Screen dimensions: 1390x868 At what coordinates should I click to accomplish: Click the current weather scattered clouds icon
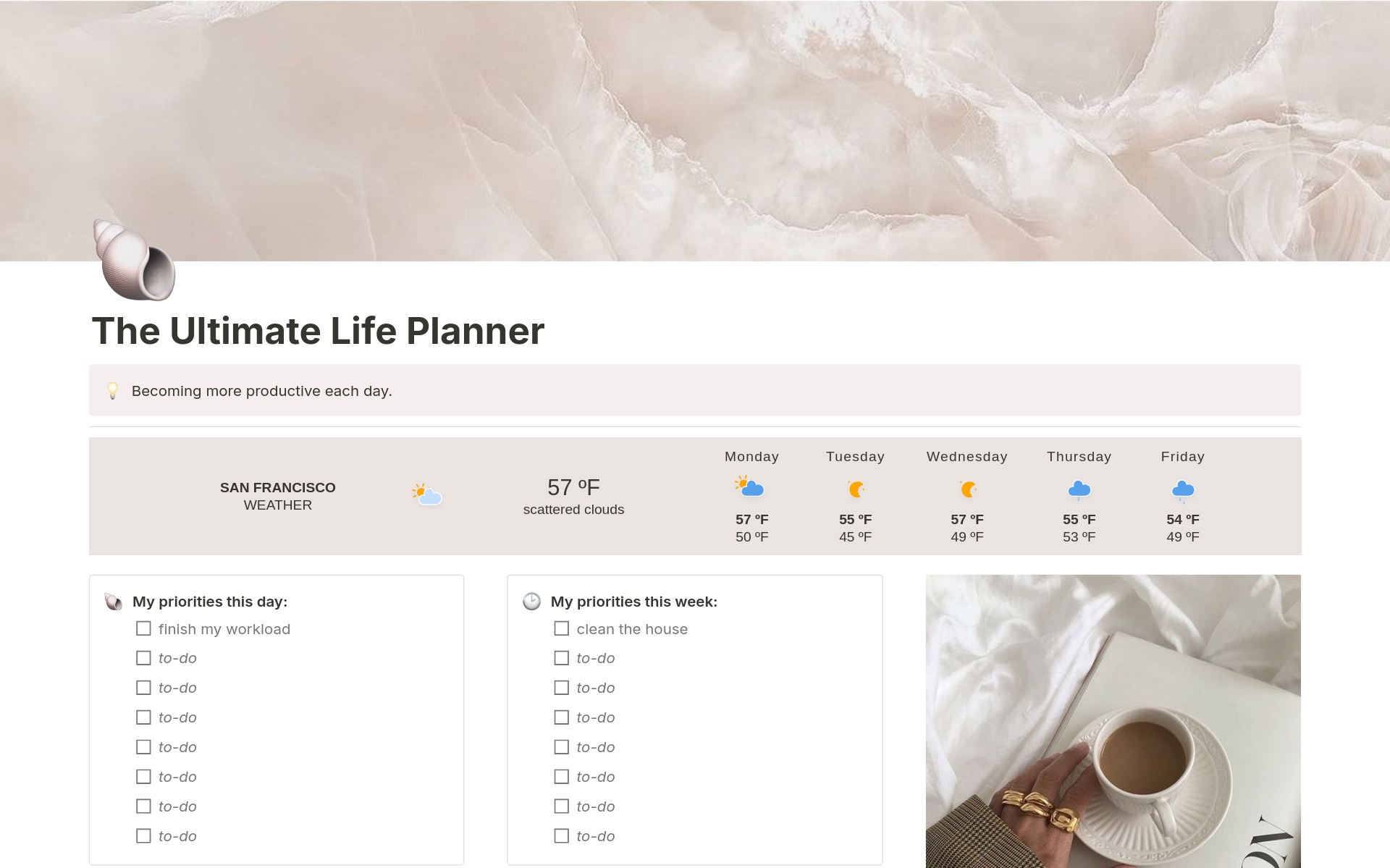pyautogui.click(x=427, y=494)
